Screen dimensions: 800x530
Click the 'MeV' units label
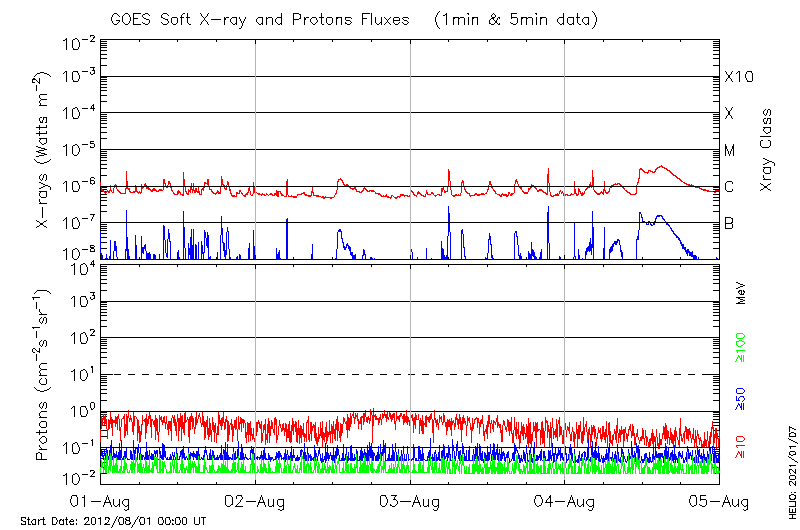(741, 294)
